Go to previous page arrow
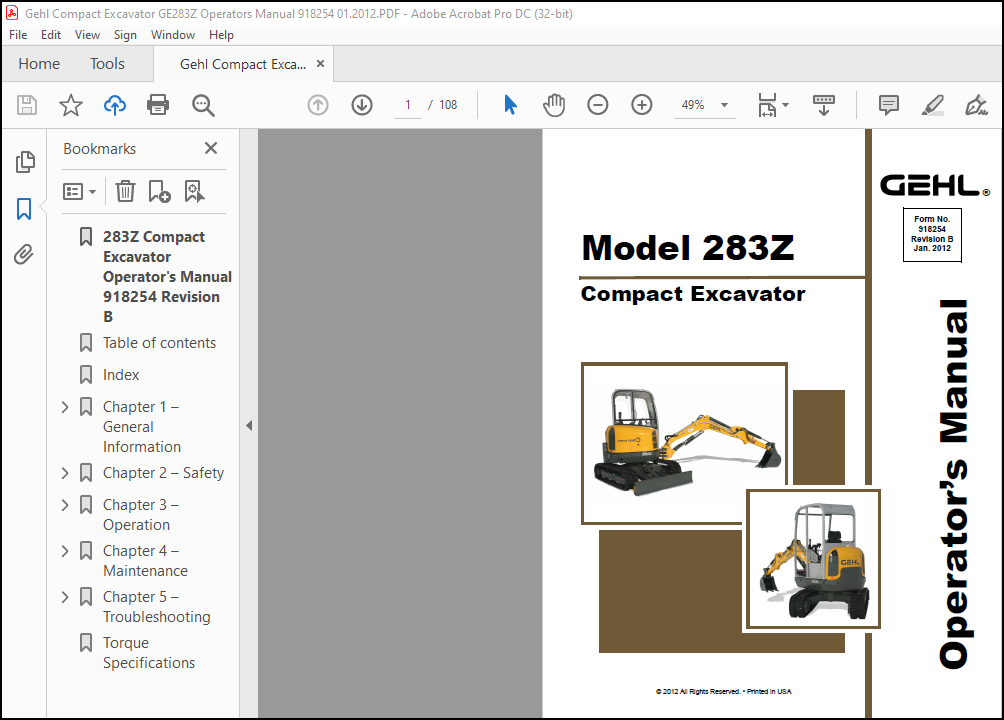The image size is (1004, 720). pos(318,105)
